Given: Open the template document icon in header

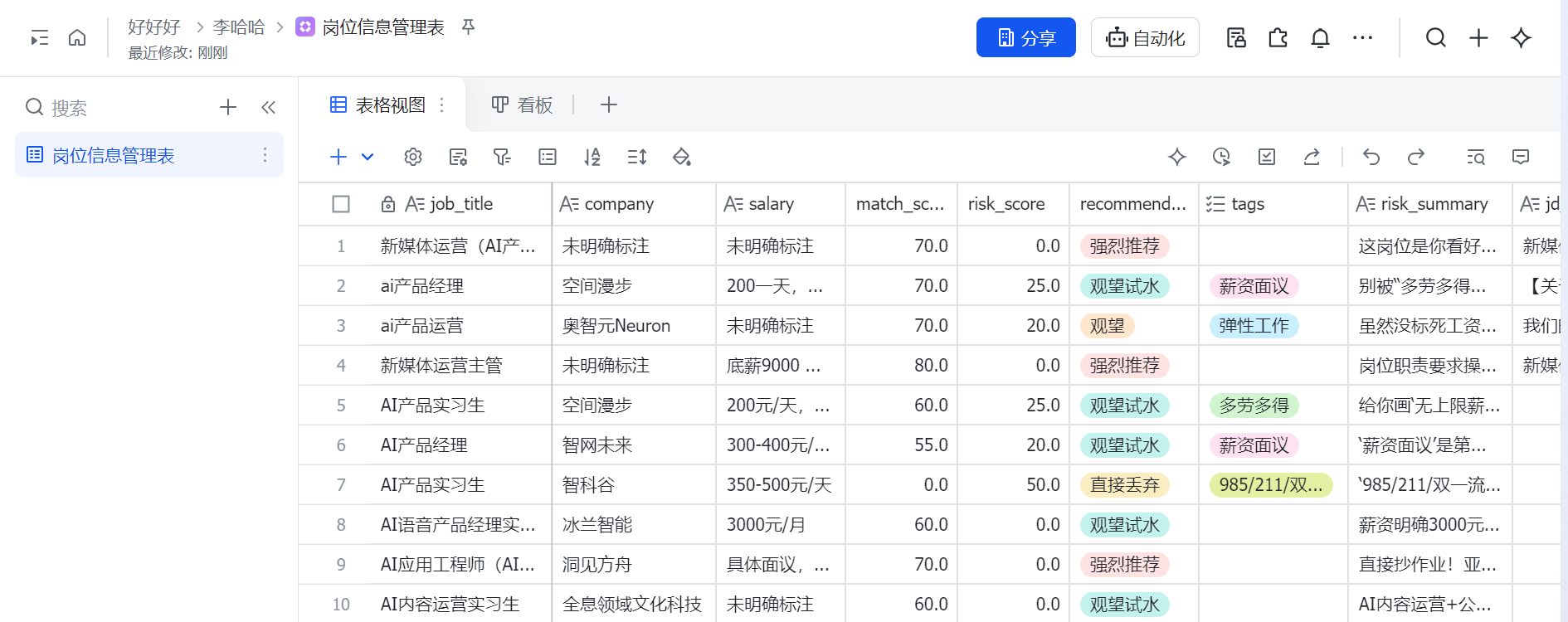Looking at the screenshot, I should click(1236, 37).
